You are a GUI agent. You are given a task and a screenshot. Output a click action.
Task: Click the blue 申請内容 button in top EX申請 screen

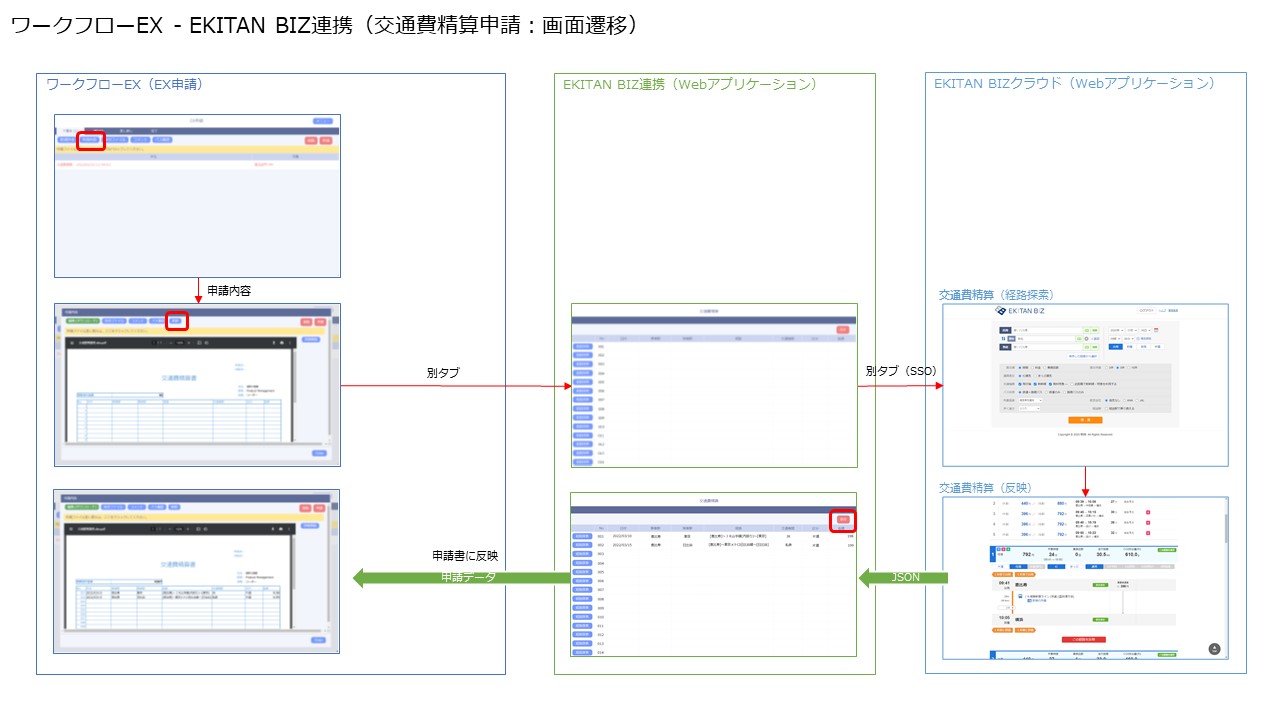pyautogui.click(x=90, y=139)
